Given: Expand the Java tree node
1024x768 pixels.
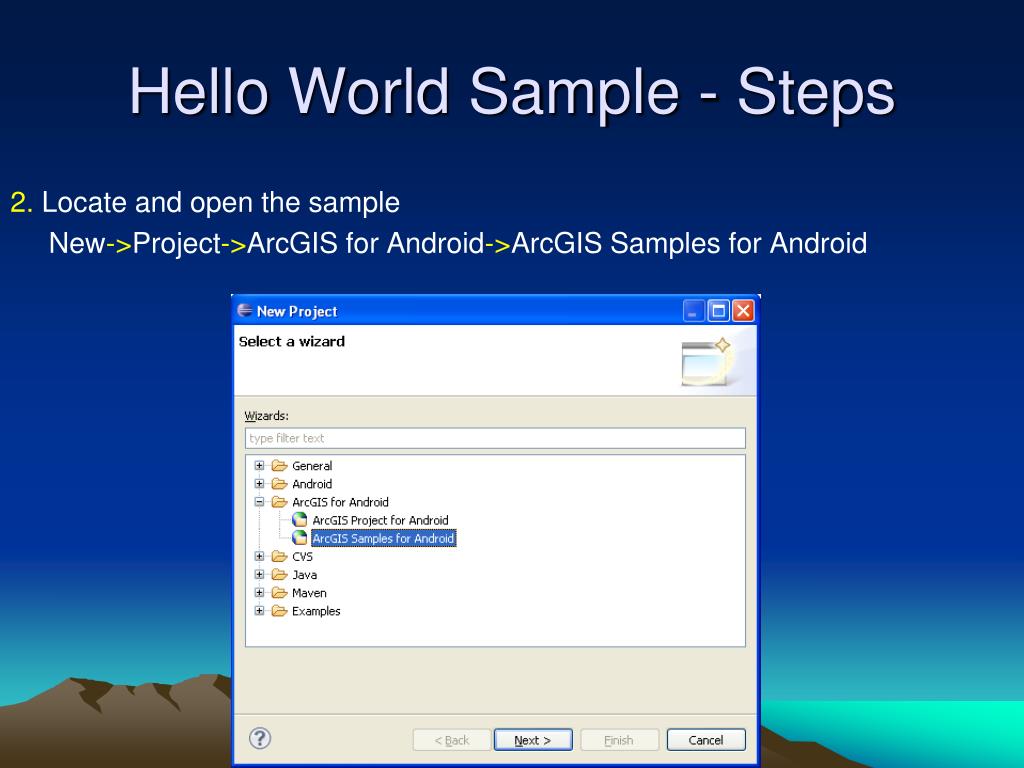Looking at the screenshot, I should (x=259, y=575).
